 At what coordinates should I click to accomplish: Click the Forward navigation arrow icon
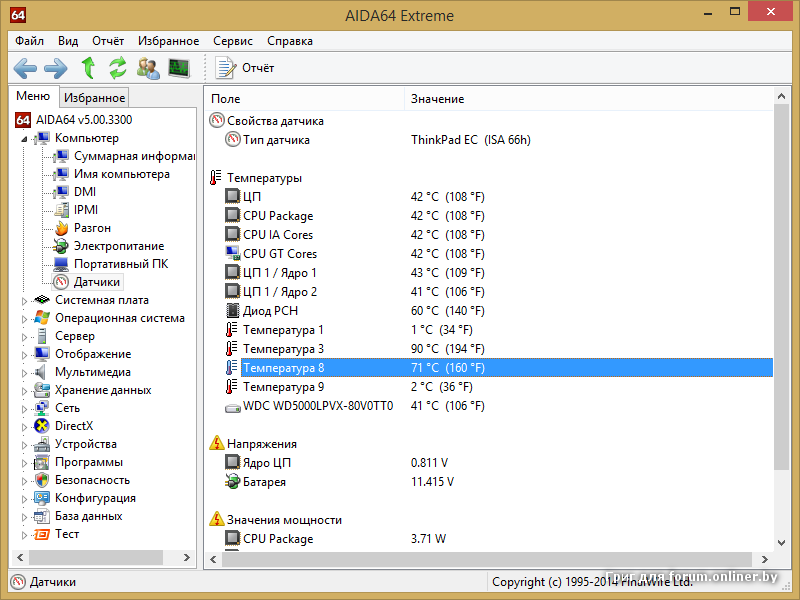click(x=56, y=68)
